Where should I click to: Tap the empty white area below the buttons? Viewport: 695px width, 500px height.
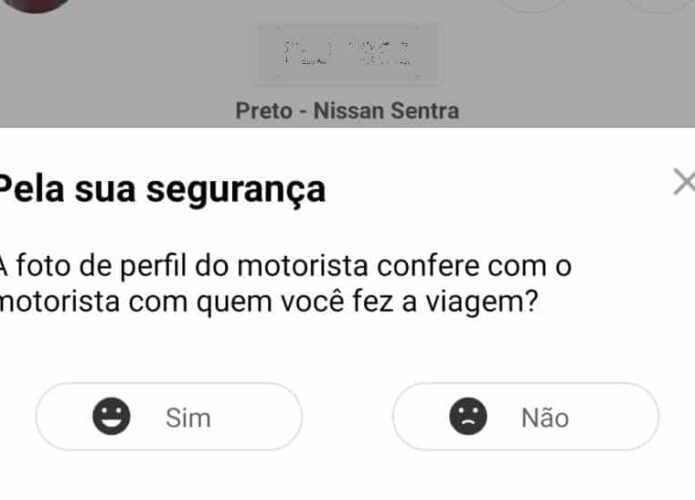(x=348, y=477)
